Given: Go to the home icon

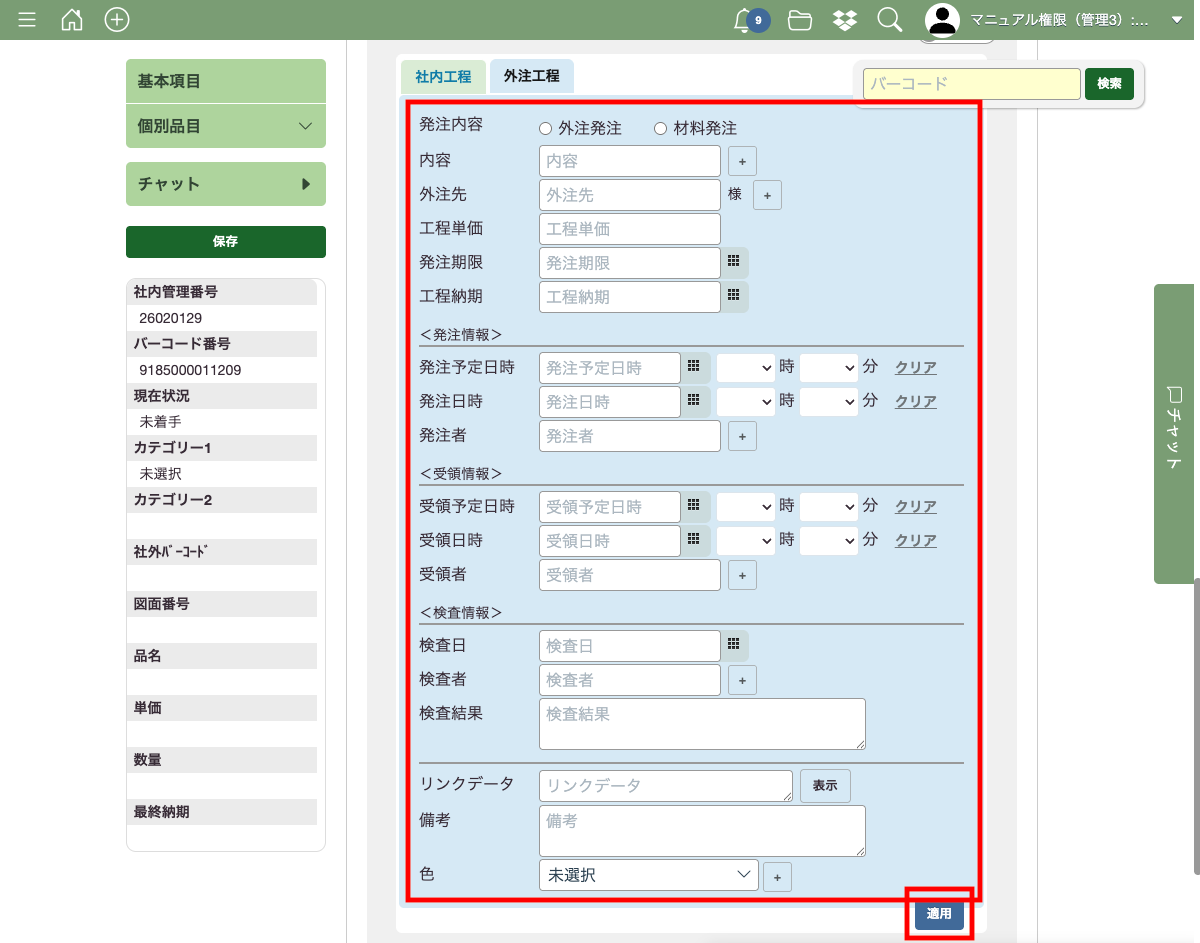Looking at the screenshot, I should tap(72, 20).
